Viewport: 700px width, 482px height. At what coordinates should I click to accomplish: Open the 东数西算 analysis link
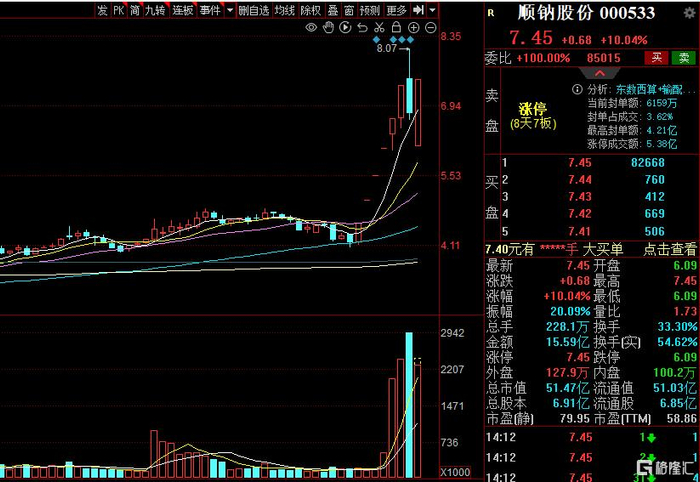click(x=655, y=89)
